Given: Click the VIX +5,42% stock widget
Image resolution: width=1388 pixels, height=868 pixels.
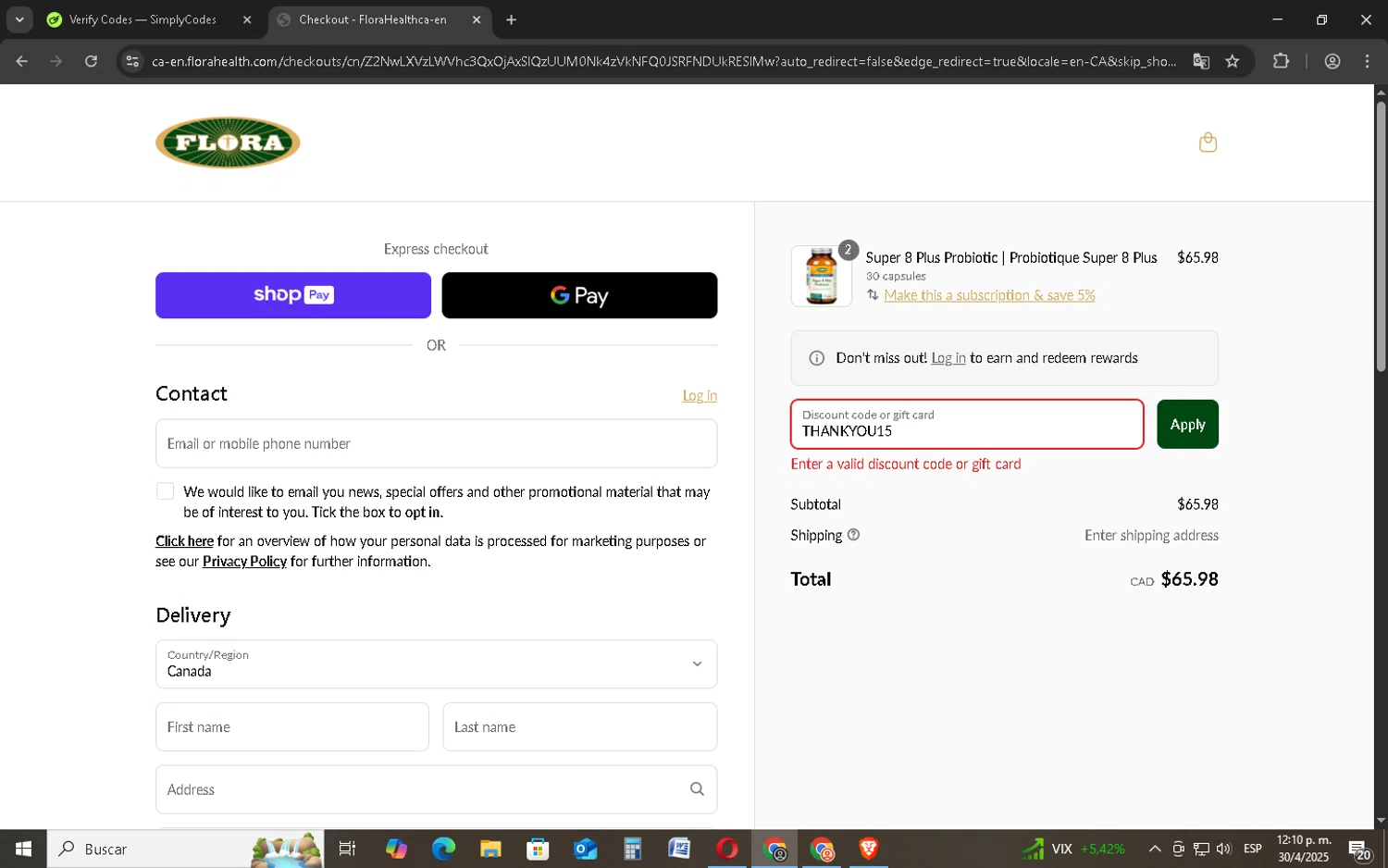Looking at the screenshot, I should point(1074,849).
